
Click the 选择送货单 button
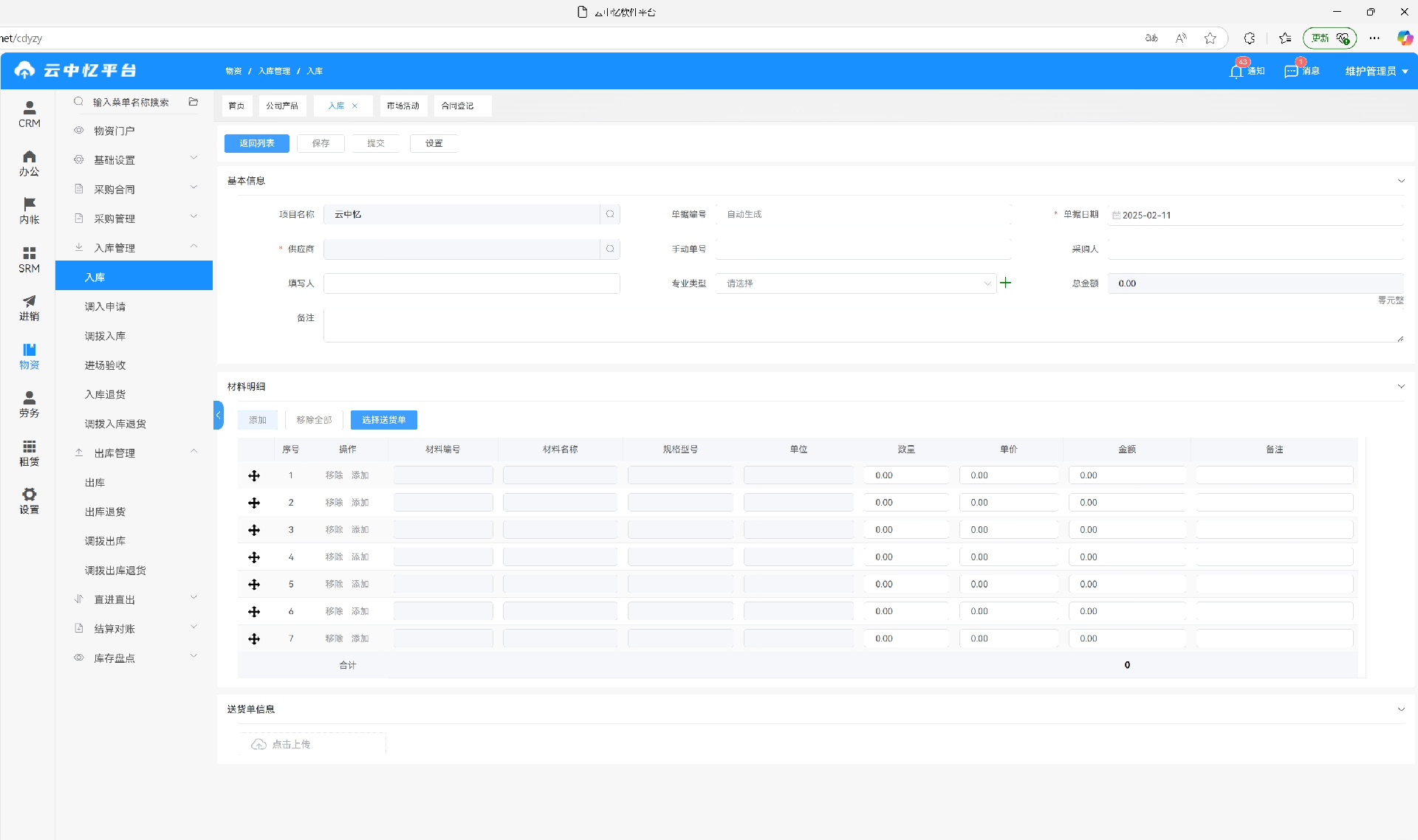pos(383,420)
